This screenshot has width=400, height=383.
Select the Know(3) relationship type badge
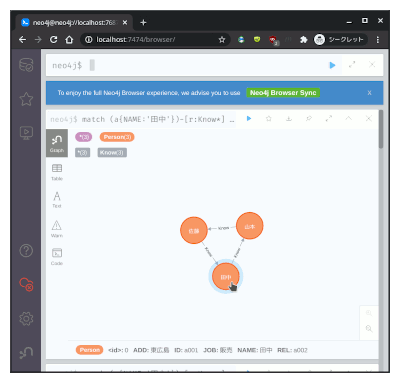pyautogui.click(x=112, y=153)
